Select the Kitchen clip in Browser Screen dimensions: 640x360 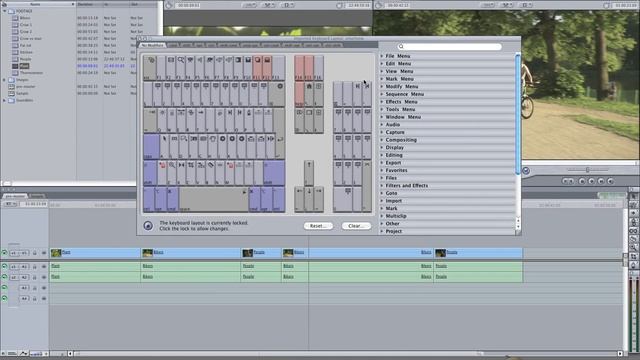coord(26,52)
